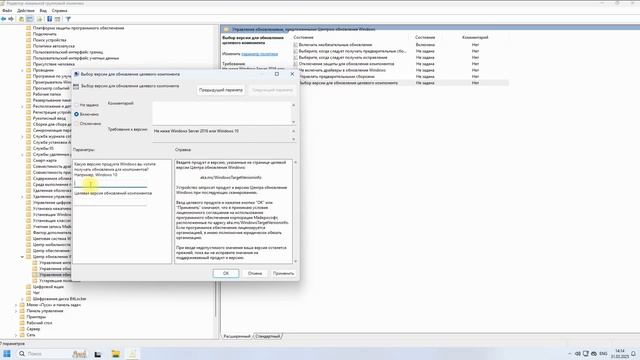Open the Windows Start button
This screenshot has height=360, width=640.
(x=7, y=353)
